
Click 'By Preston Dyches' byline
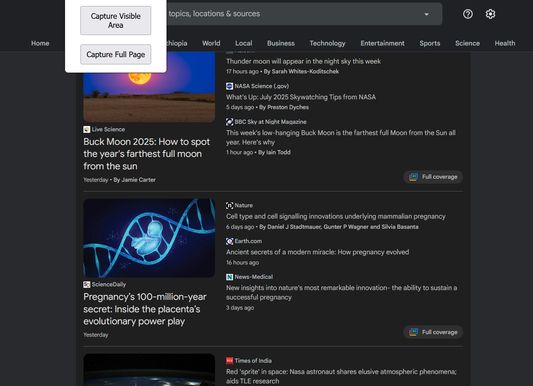284,107
